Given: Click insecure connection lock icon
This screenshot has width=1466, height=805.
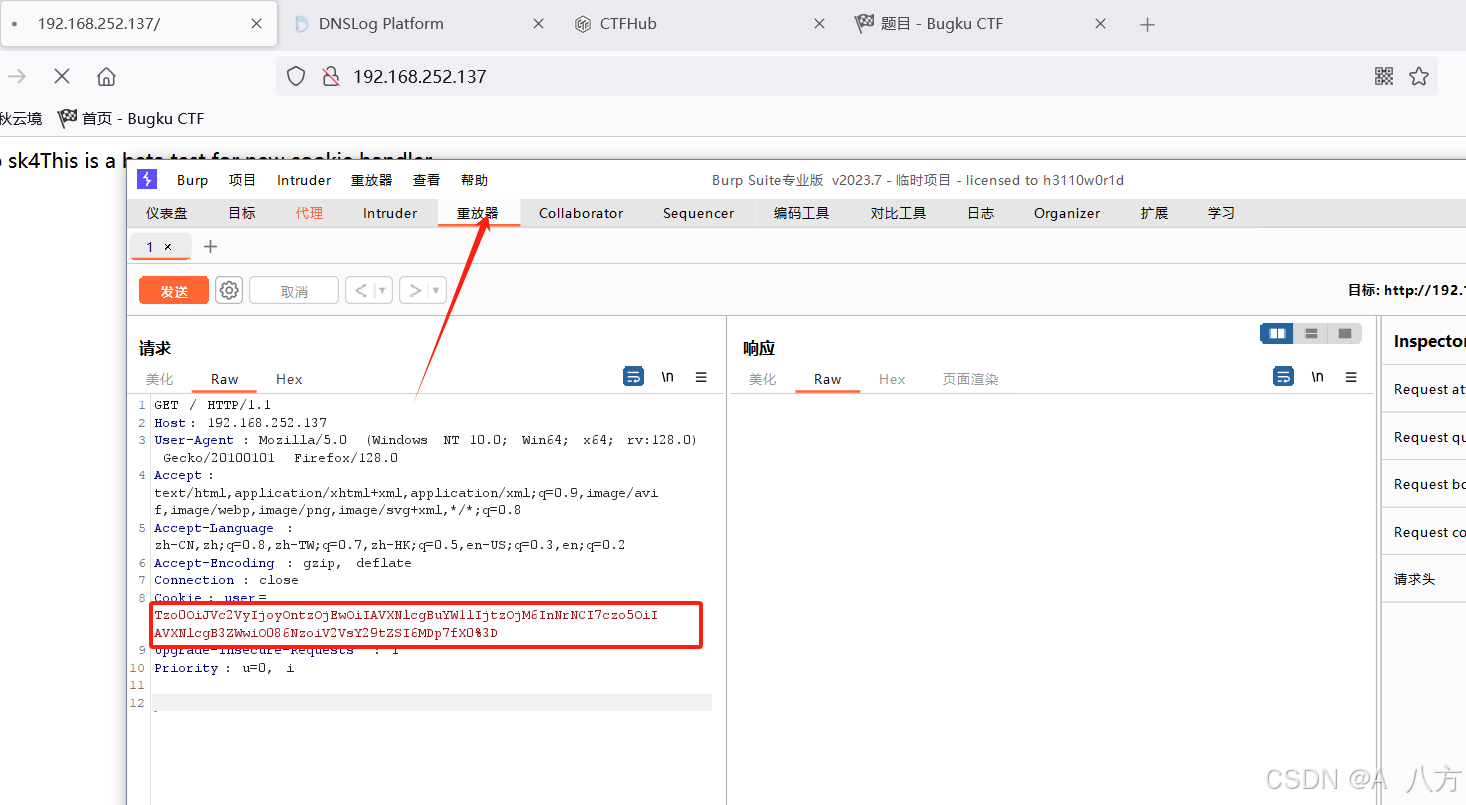Looking at the screenshot, I should click(x=330, y=76).
